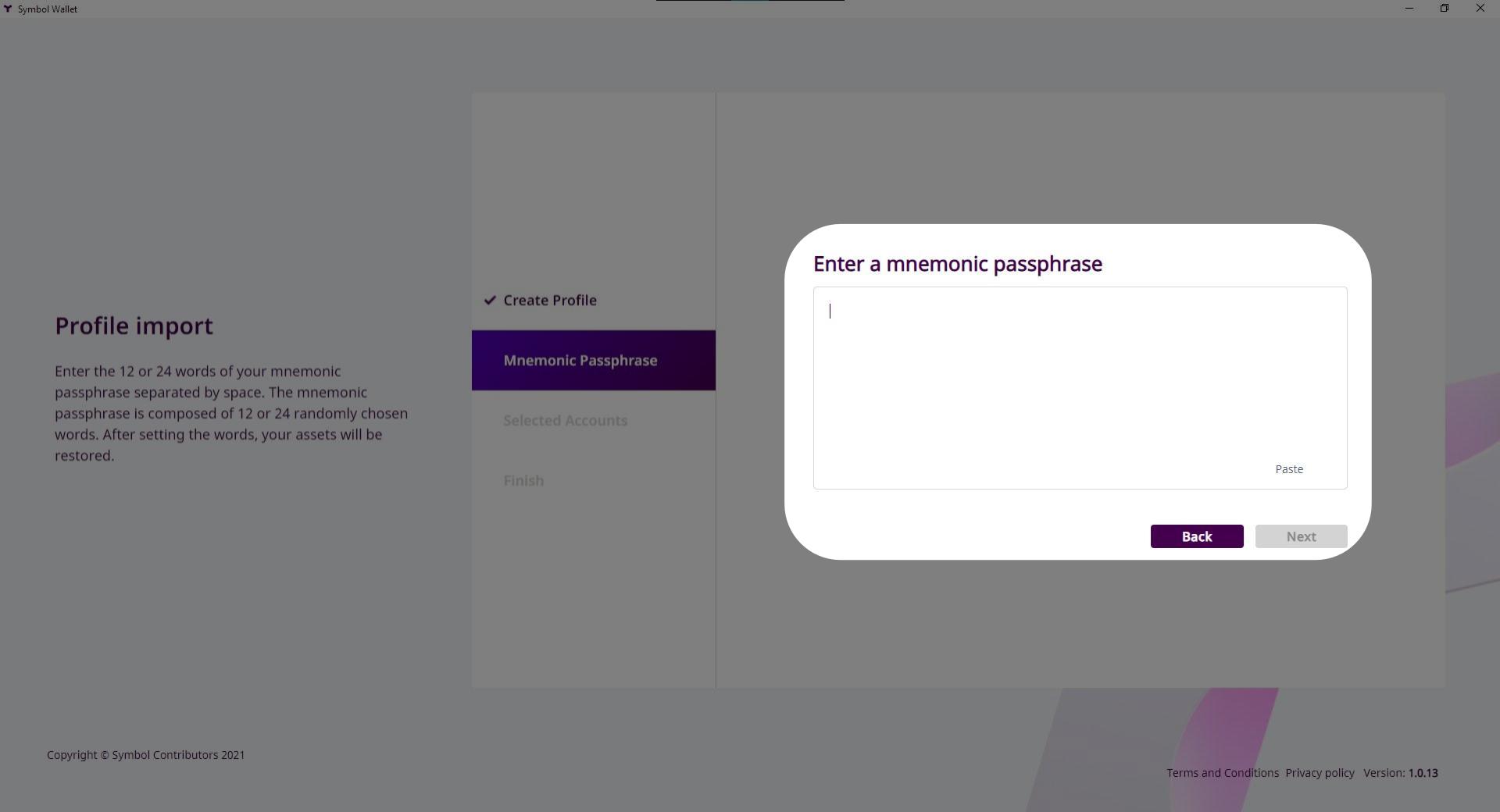This screenshot has height=812, width=1500.
Task: Select the Create Profile step
Action: pos(549,301)
